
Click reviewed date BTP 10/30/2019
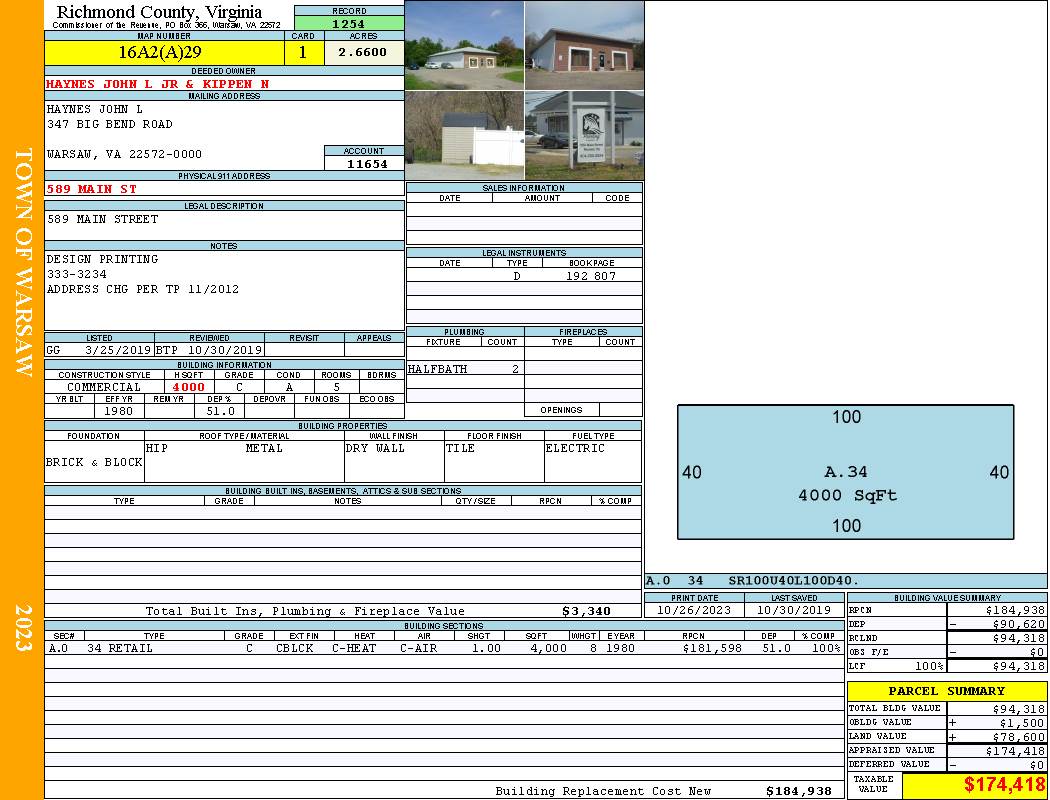point(210,350)
